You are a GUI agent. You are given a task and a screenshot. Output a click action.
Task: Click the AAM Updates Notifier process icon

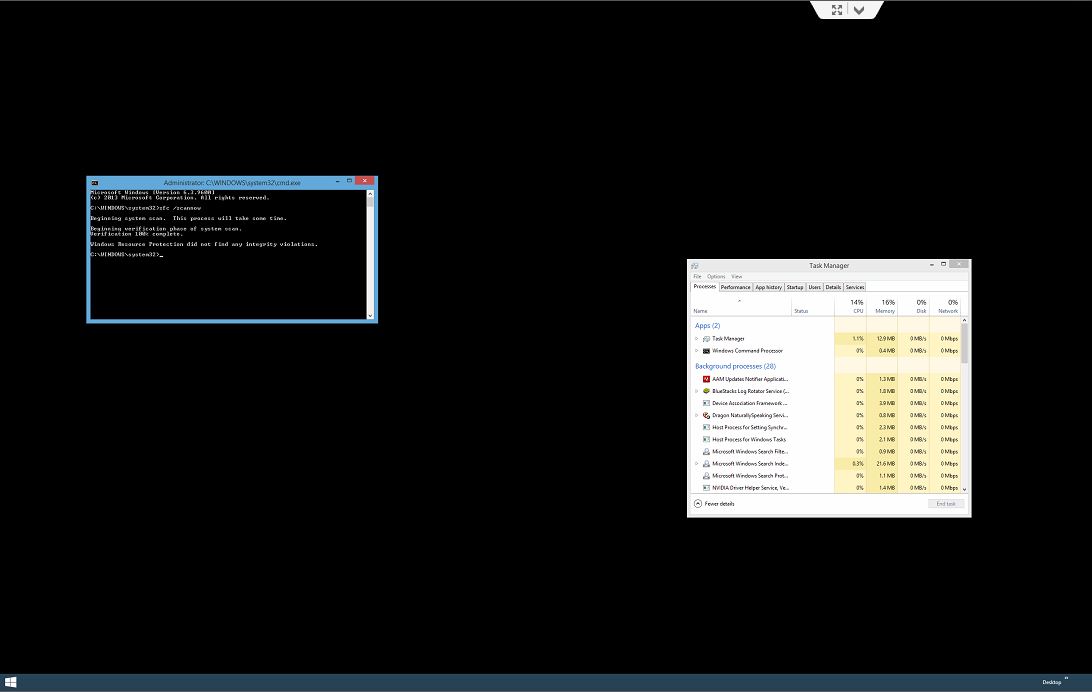[x=706, y=379]
